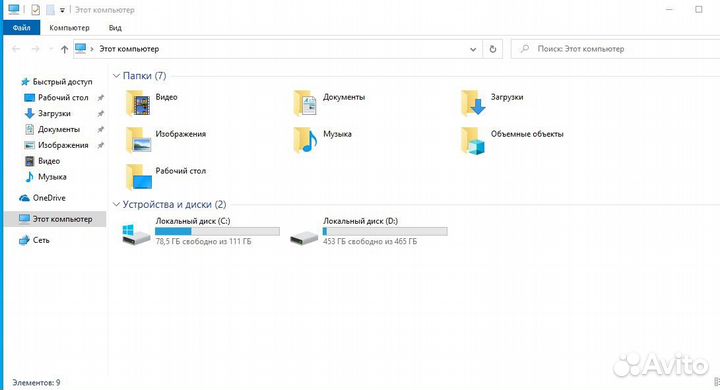This screenshot has width=720, height=390.
Task: Select Этот компьютер in the sidebar
Action: coord(55,219)
